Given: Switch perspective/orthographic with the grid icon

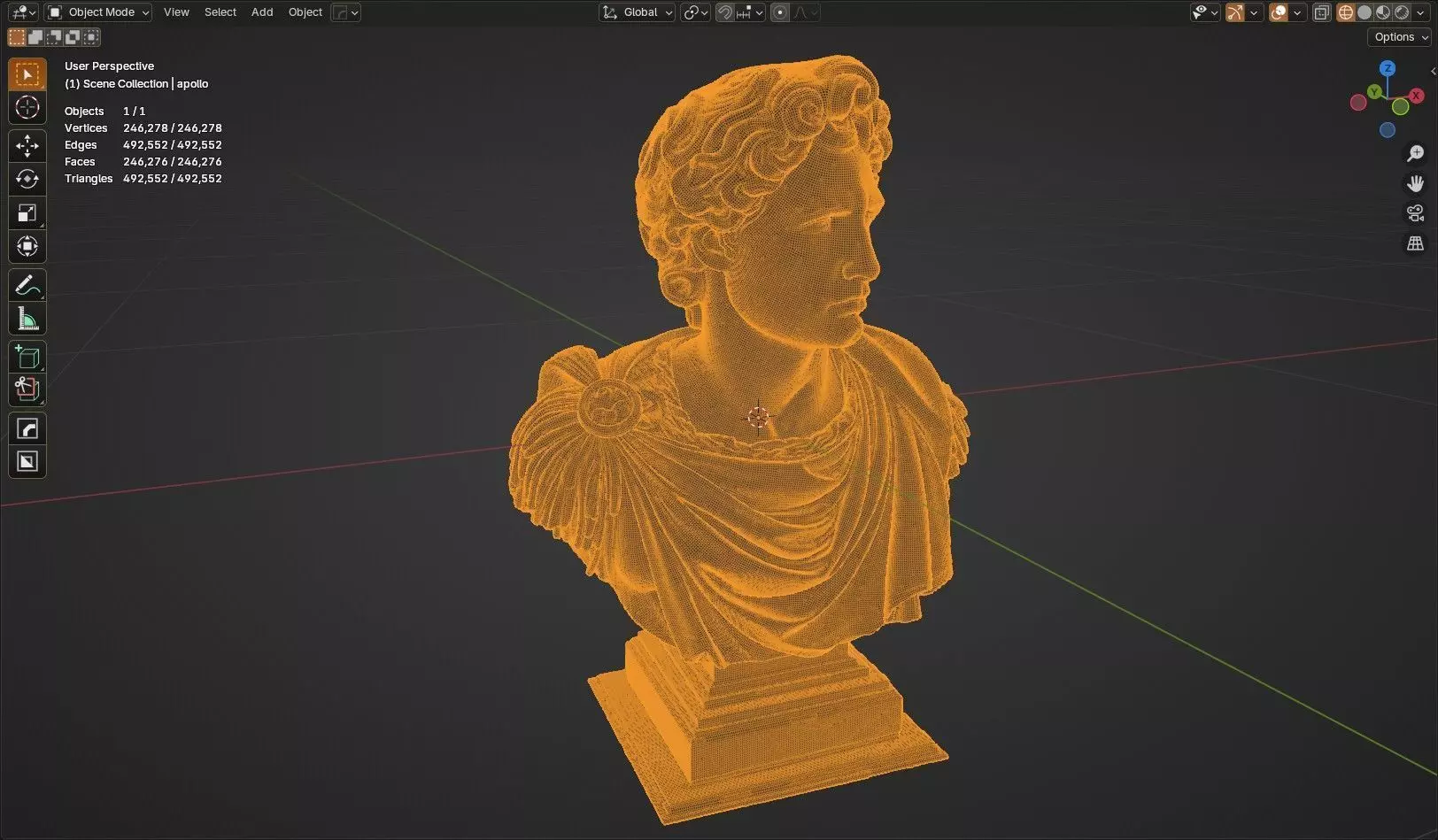Looking at the screenshot, I should click(x=1416, y=243).
